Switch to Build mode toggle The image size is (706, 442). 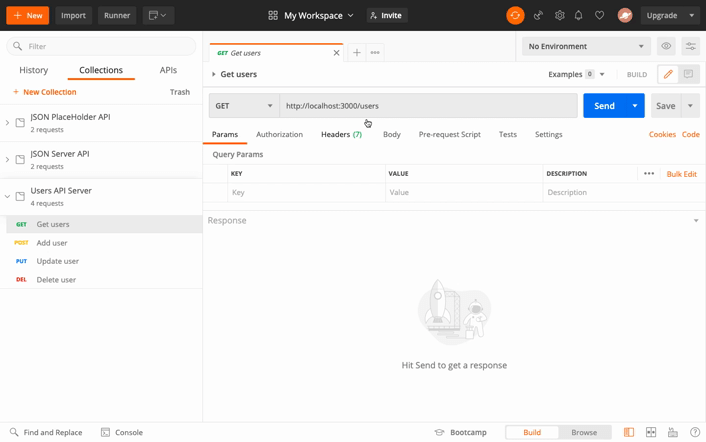(x=532, y=432)
